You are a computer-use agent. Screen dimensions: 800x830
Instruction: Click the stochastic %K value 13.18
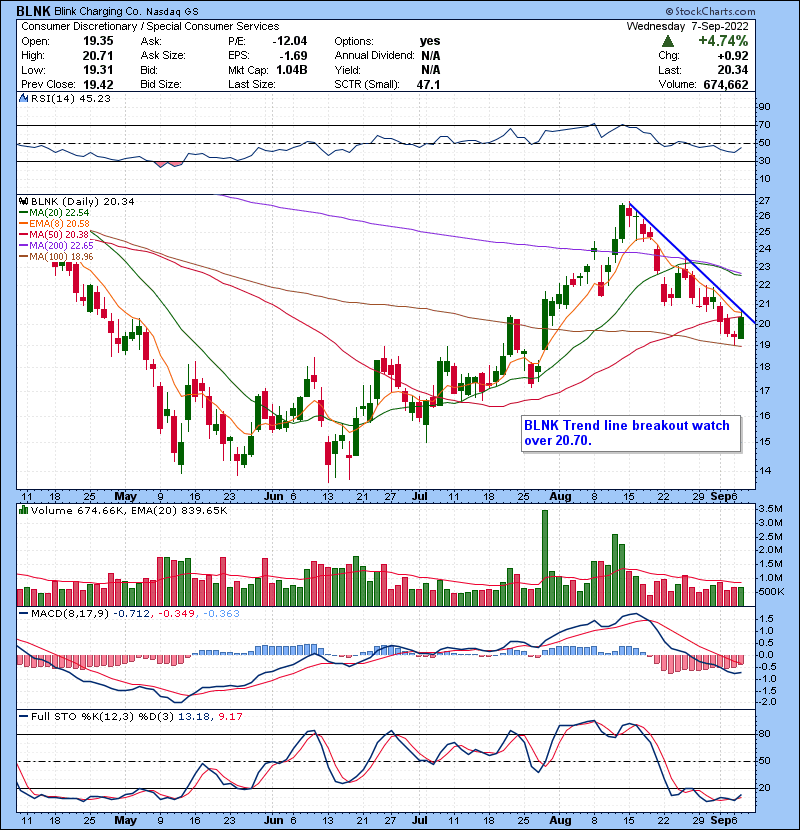(x=194, y=716)
